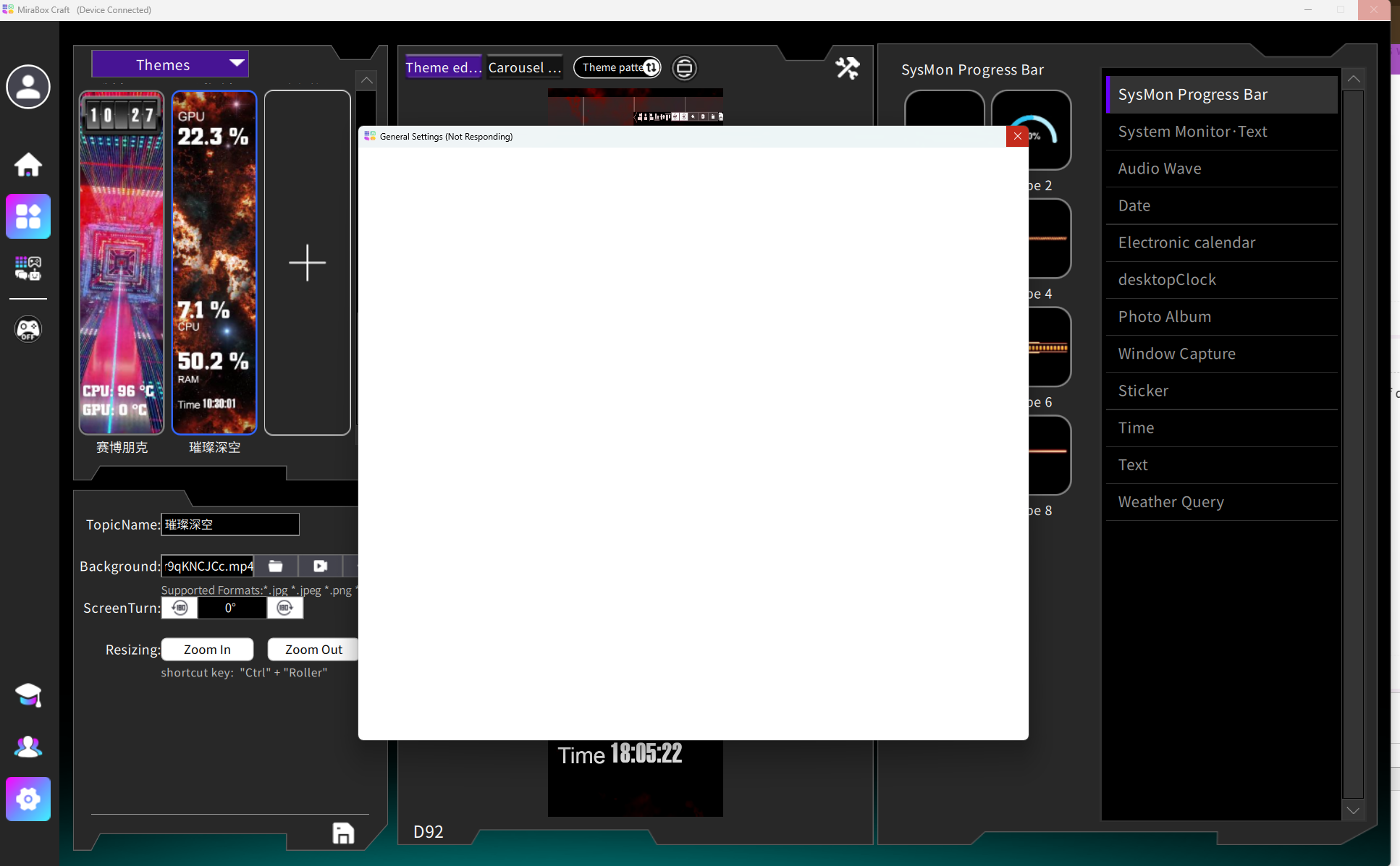Click the Zoom In button

207,649
